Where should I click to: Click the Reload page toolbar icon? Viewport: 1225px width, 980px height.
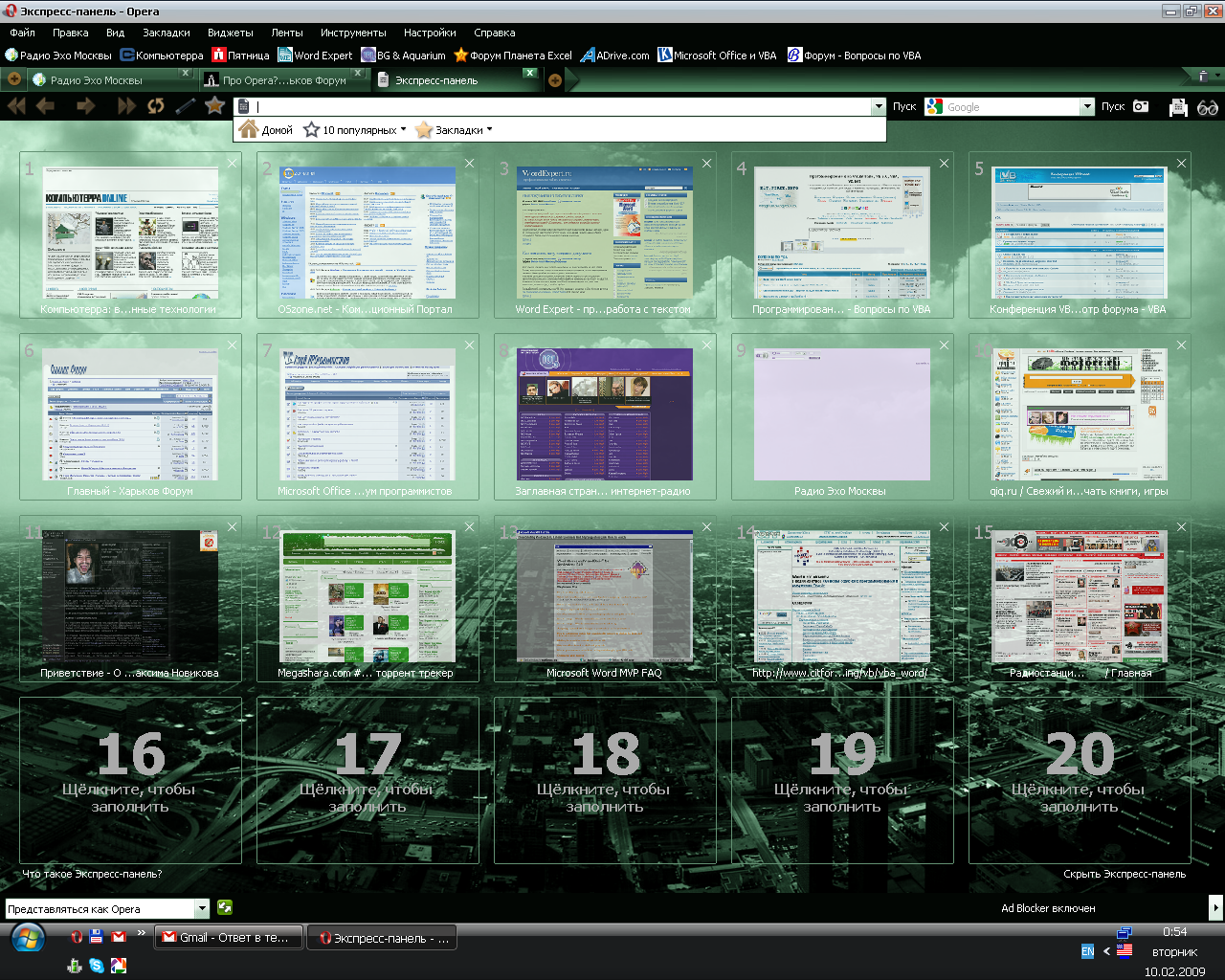tap(156, 106)
